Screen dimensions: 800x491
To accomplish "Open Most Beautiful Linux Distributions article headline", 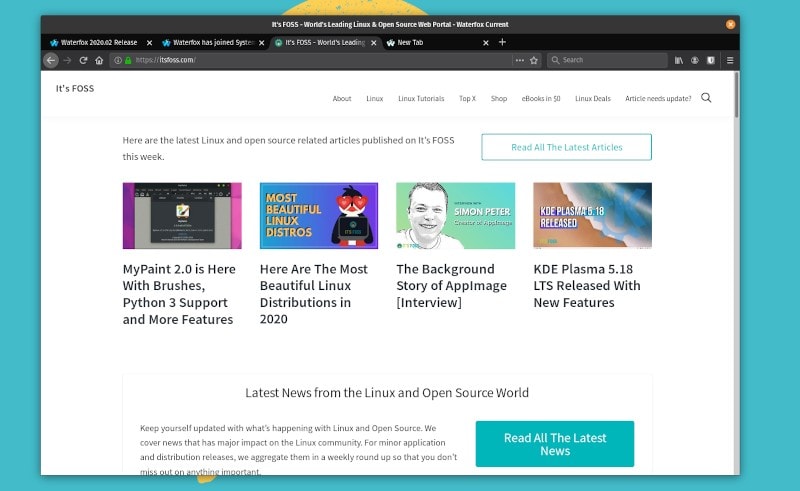I will [x=314, y=294].
